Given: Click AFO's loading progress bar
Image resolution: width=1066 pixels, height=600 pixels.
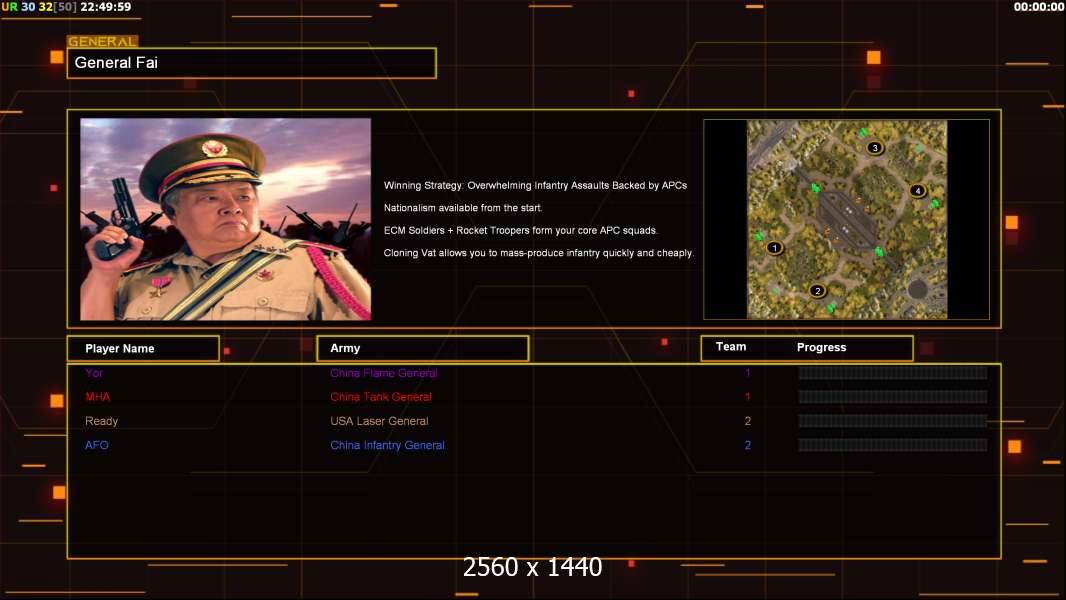Looking at the screenshot, I should click(x=893, y=445).
